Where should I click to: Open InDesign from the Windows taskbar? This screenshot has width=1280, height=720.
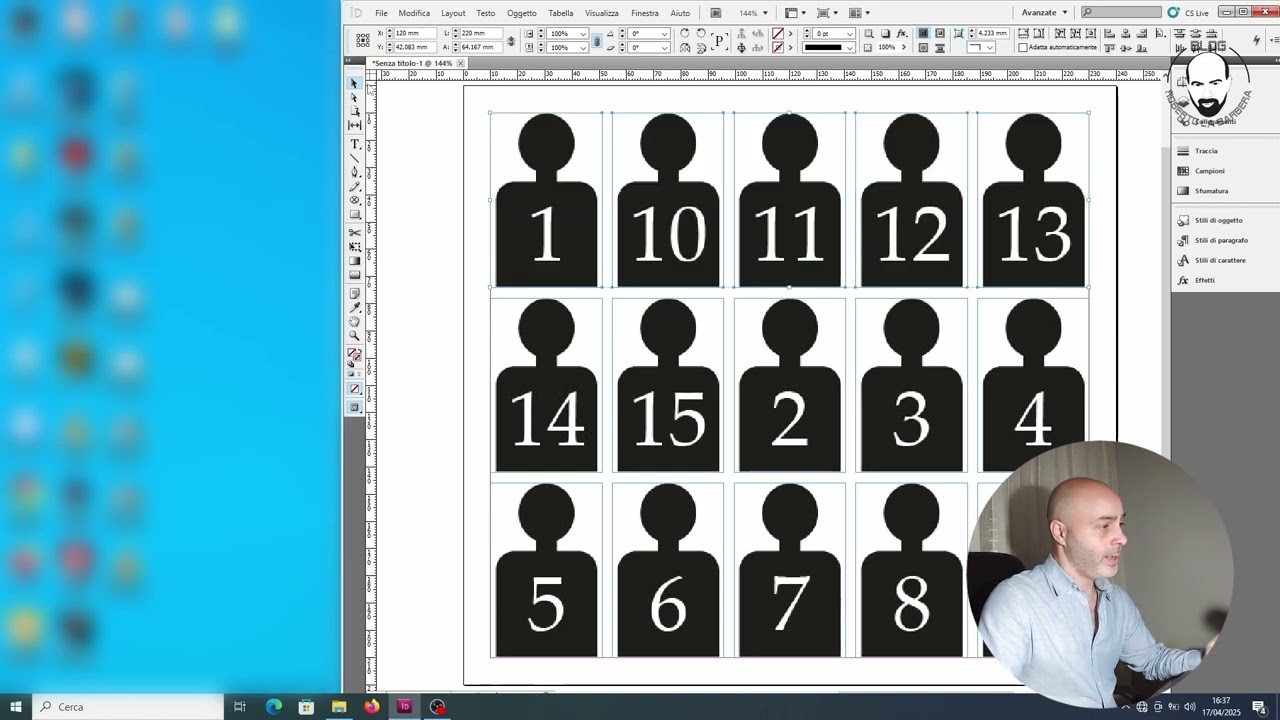tap(404, 706)
